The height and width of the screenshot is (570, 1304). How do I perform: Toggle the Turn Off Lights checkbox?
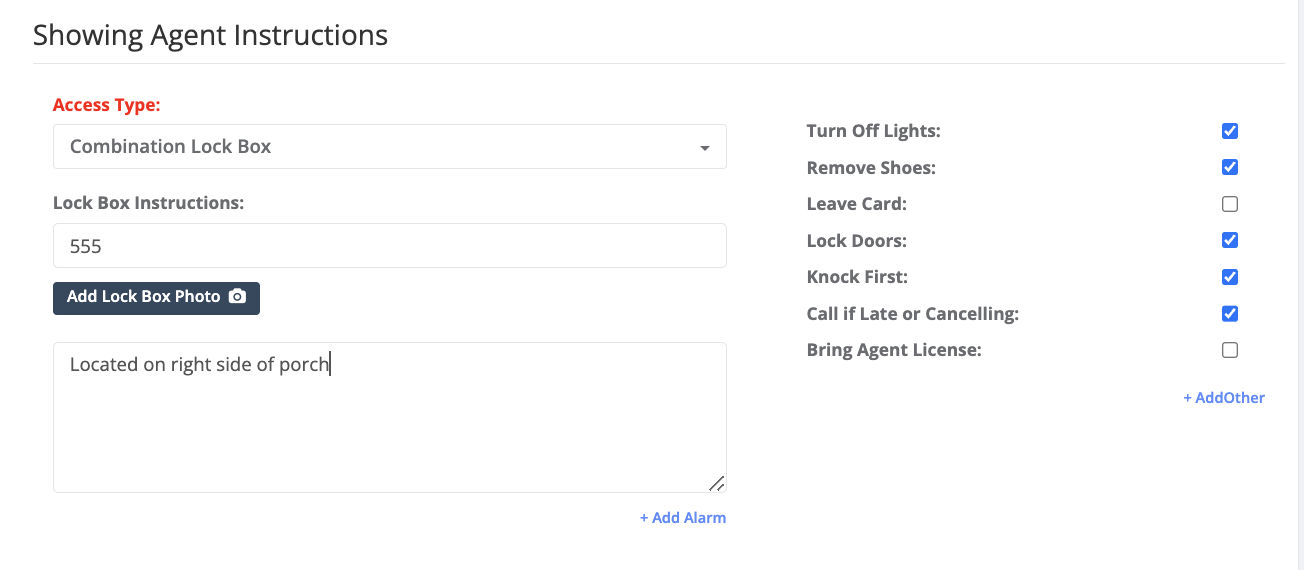point(1230,131)
